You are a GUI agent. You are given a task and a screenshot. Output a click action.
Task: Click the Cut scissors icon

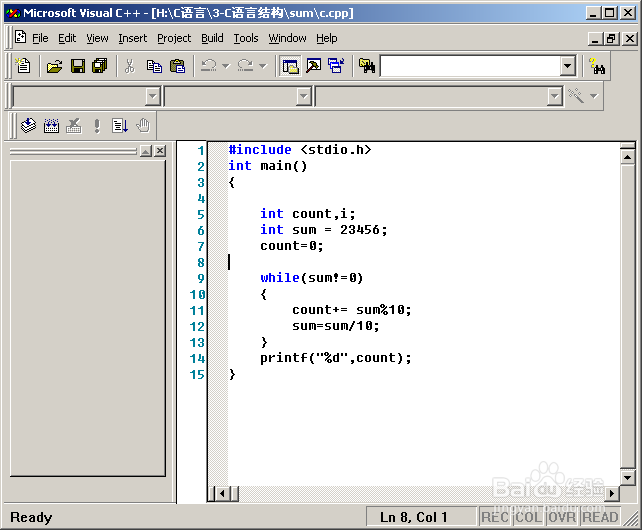point(130,66)
